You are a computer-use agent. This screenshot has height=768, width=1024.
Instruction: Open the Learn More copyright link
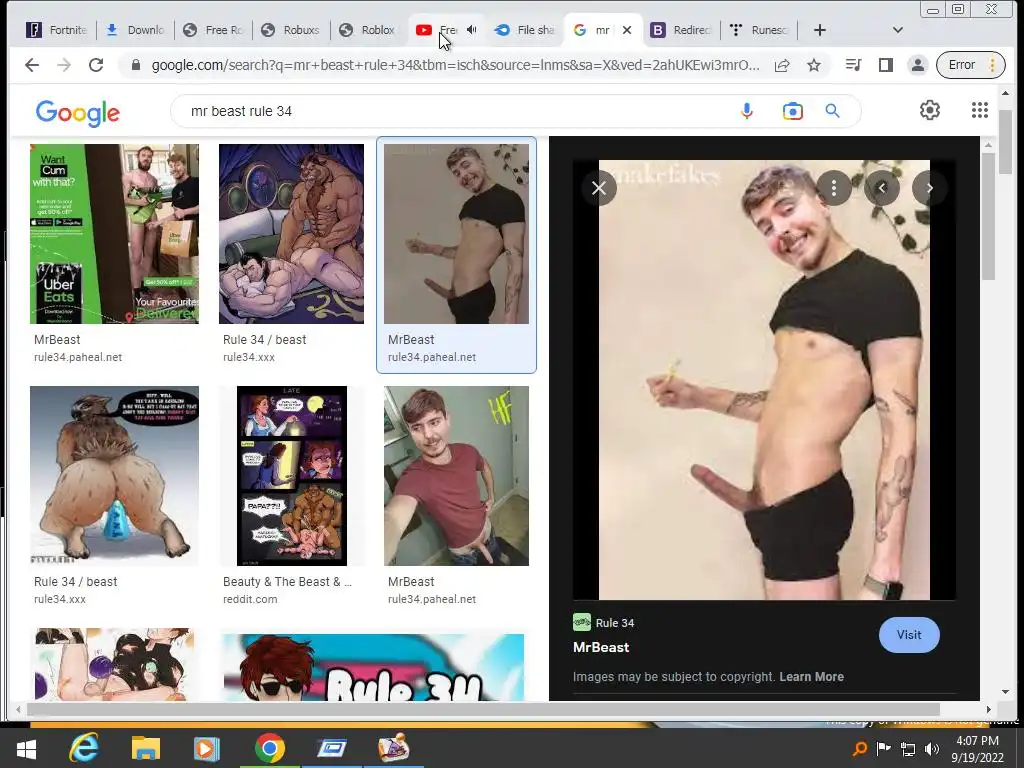pos(811,677)
